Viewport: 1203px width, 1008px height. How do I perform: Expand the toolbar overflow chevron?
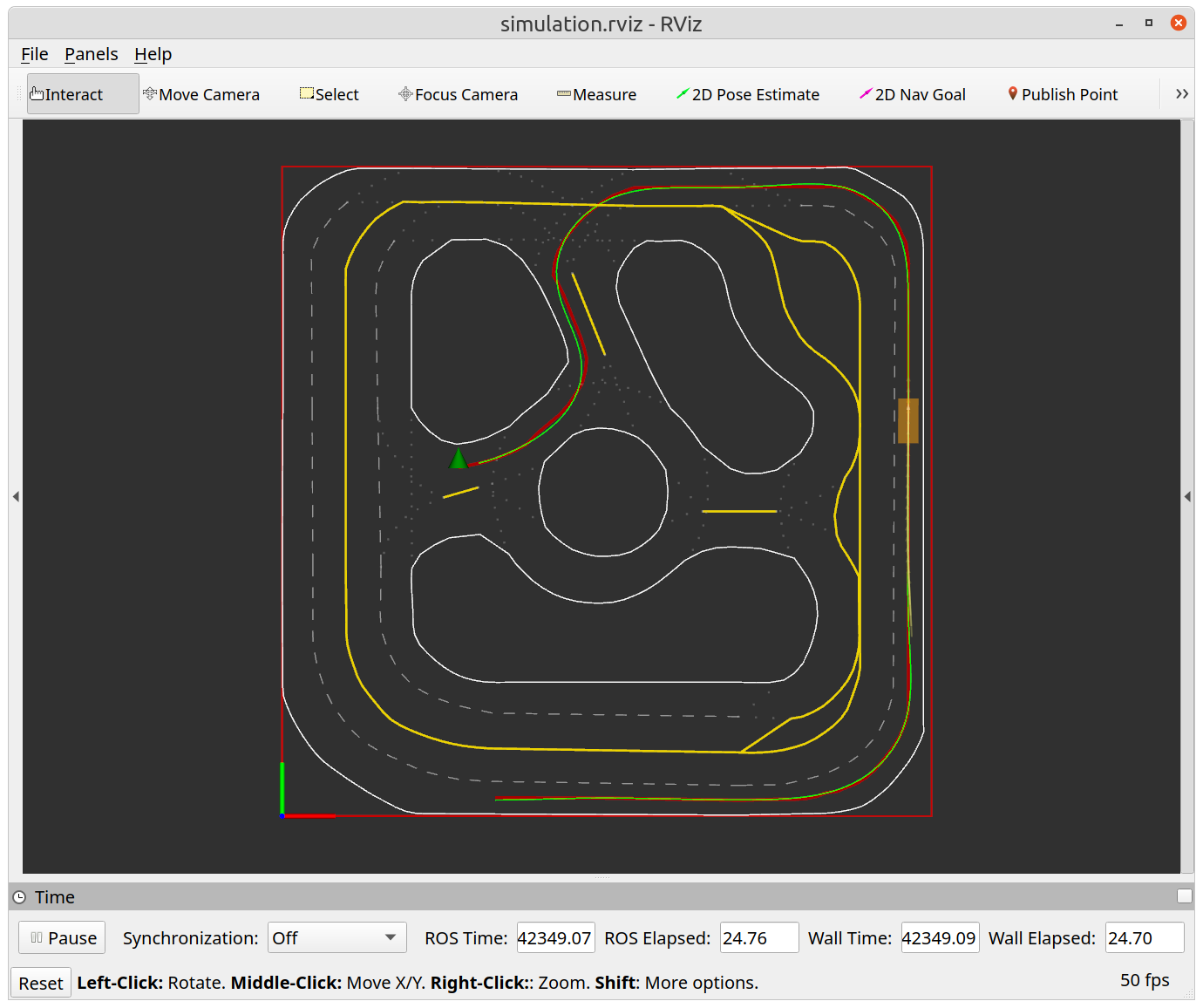(x=1181, y=94)
